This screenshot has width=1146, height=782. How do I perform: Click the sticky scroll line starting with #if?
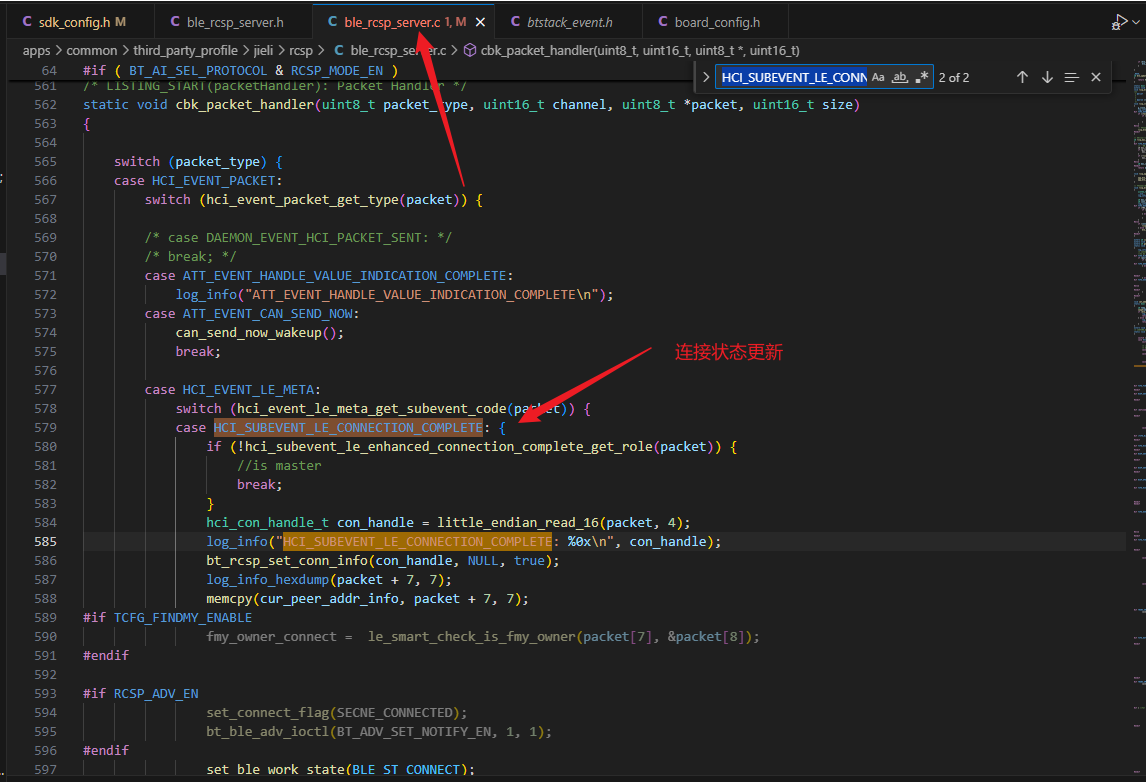241,71
